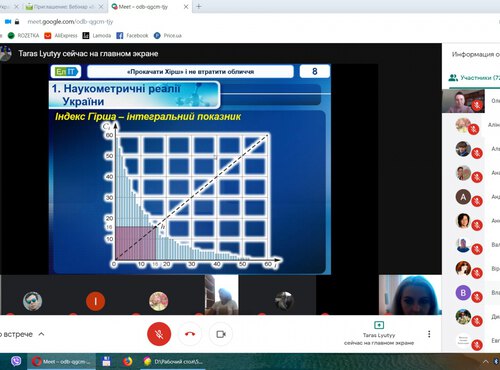Open the three-dot more options menu
The image size is (500, 370).
pos(429,334)
